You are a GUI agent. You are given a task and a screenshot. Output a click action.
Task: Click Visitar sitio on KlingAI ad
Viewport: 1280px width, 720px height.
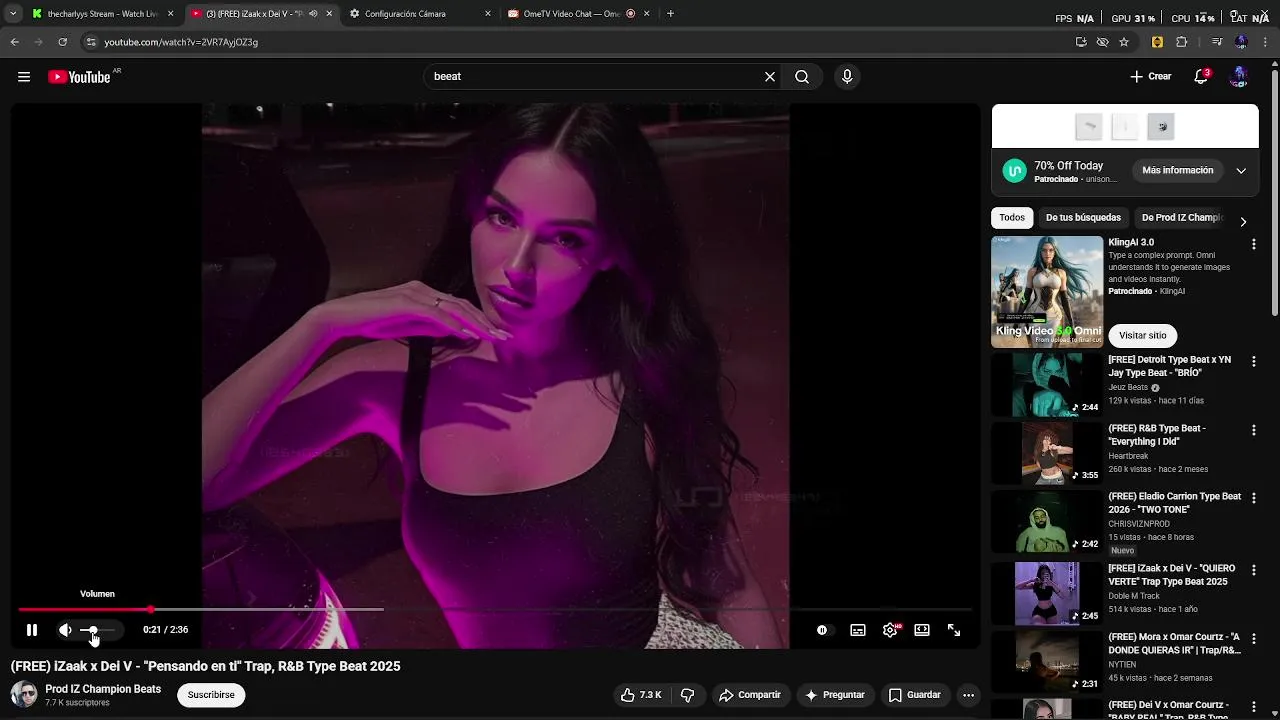[1142, 336]
